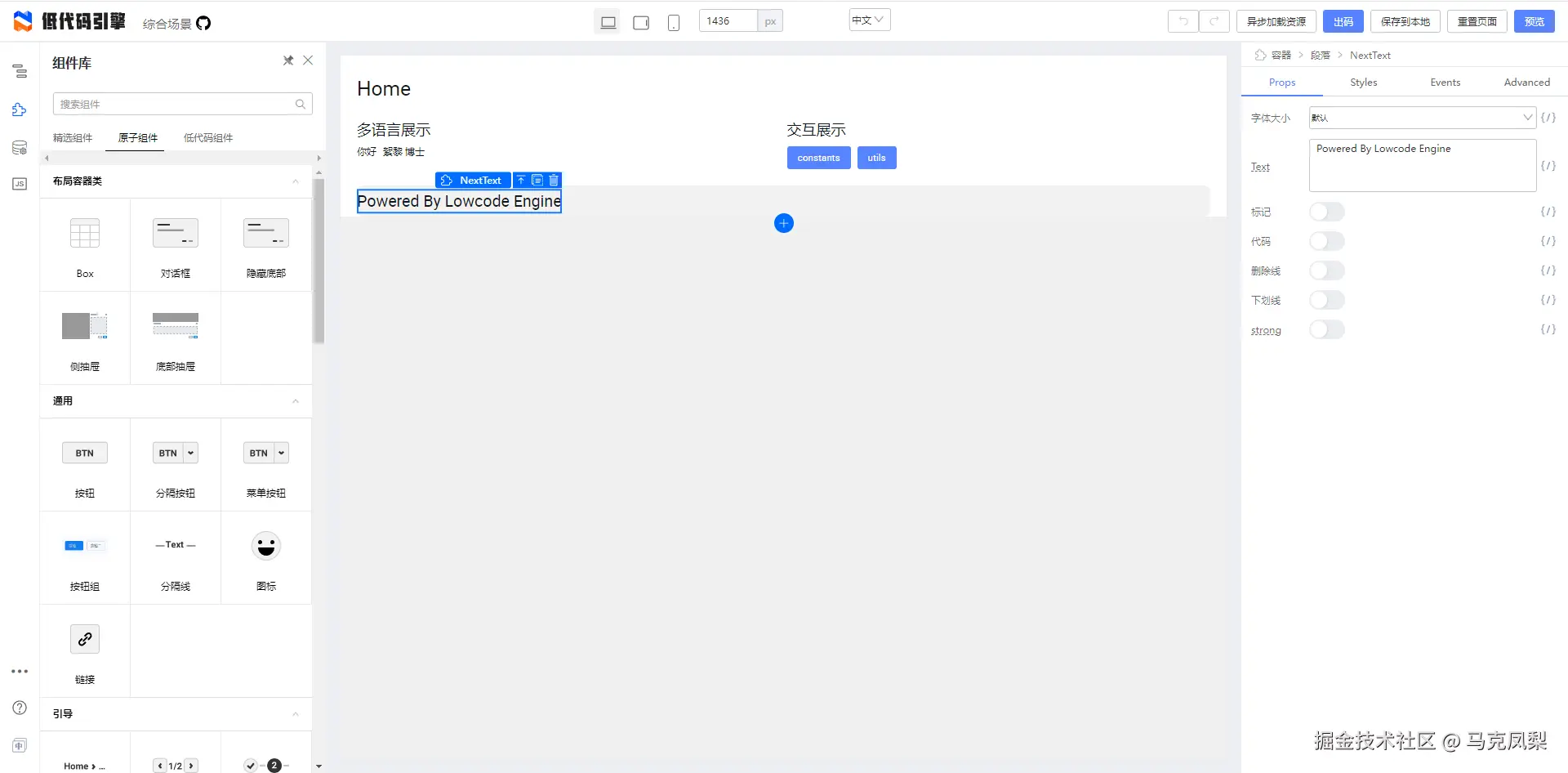Collapse the 引导 section
Screen dimensions: 1568x773
coord(296,714)
